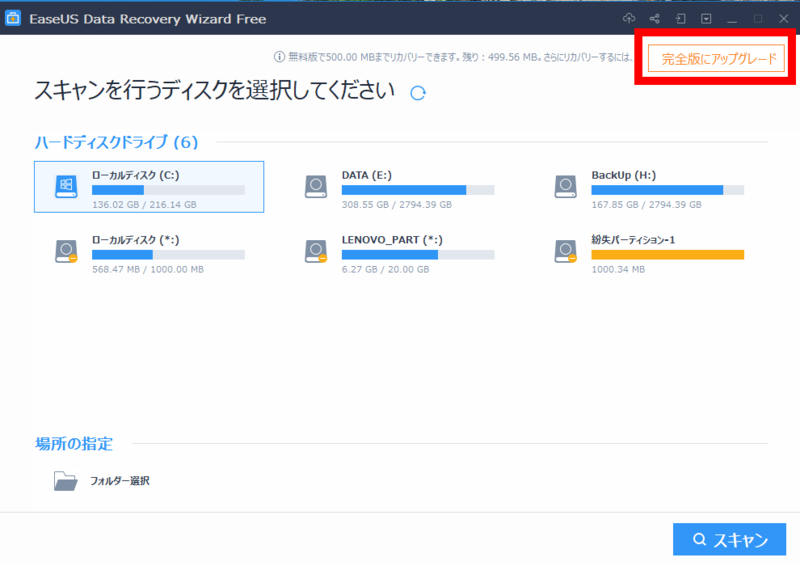Click the C: drive usage bar
Image resolution: width=800 pixels, height=566 pixels.
click(168, 190)
